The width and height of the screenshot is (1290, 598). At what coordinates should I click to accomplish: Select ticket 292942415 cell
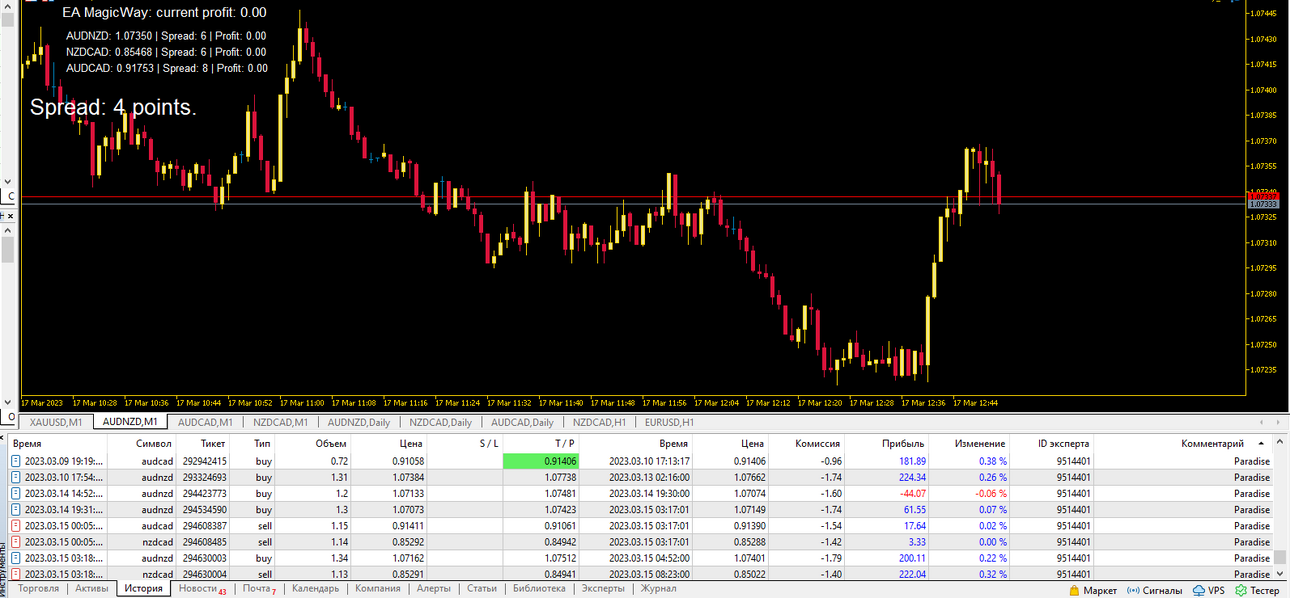click(203, 461)
